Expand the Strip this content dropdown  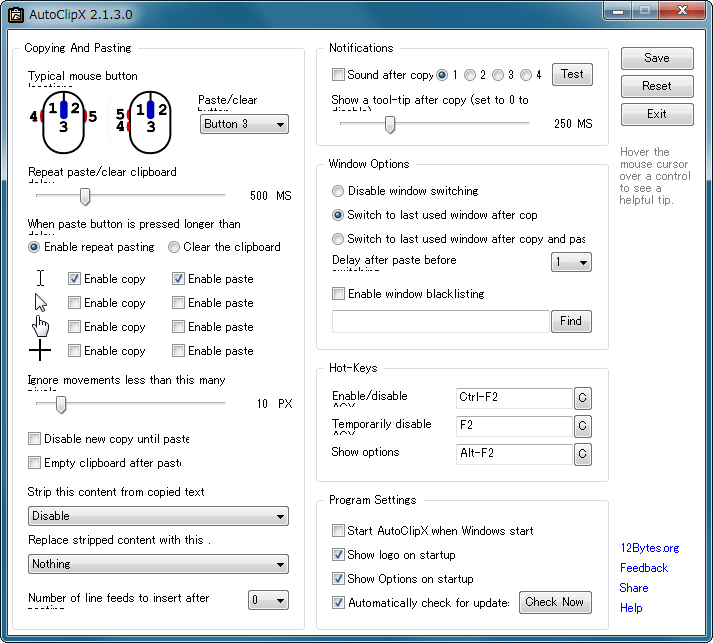click(x=158, y=516)
